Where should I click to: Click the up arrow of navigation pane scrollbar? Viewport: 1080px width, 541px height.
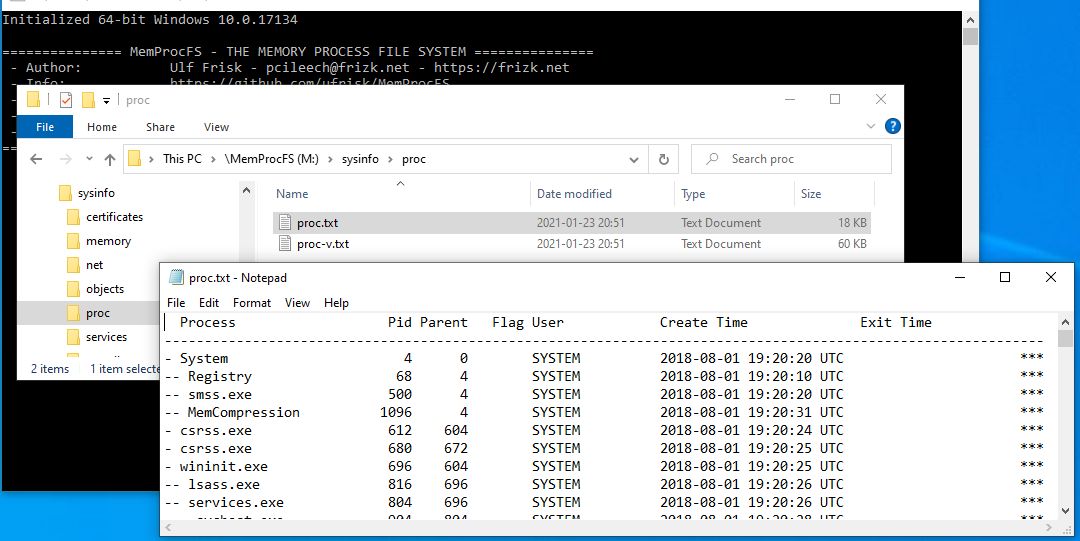[x=247, y=190]
